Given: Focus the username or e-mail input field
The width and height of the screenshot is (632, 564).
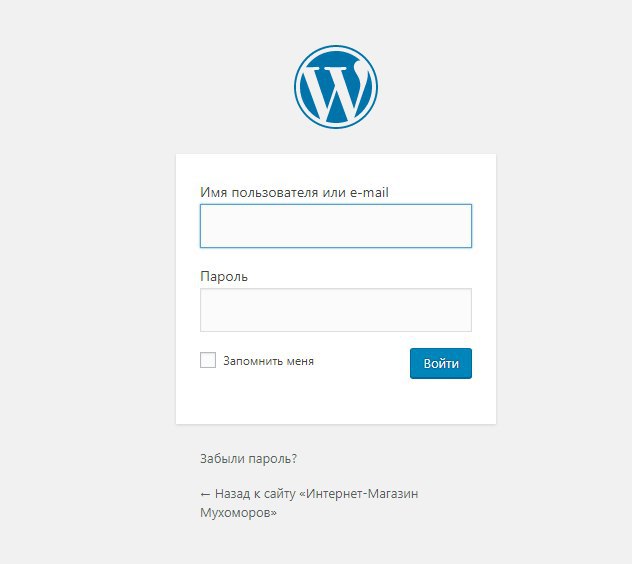Looking at the screenshot, I should pos(336,226).
